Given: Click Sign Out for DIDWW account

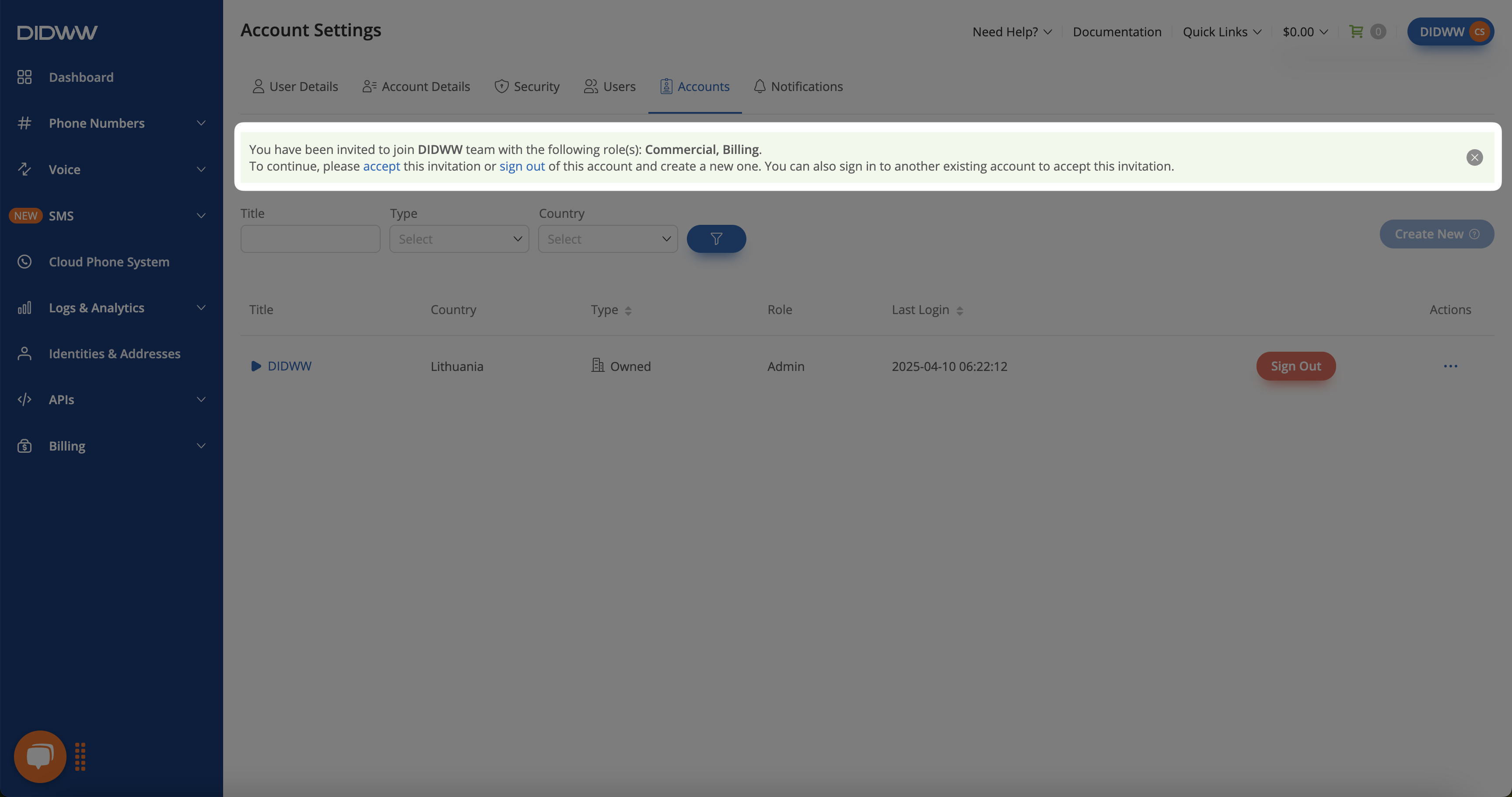Looking at the screenshot, I should pyautogui.click(x=1295, y=366).
